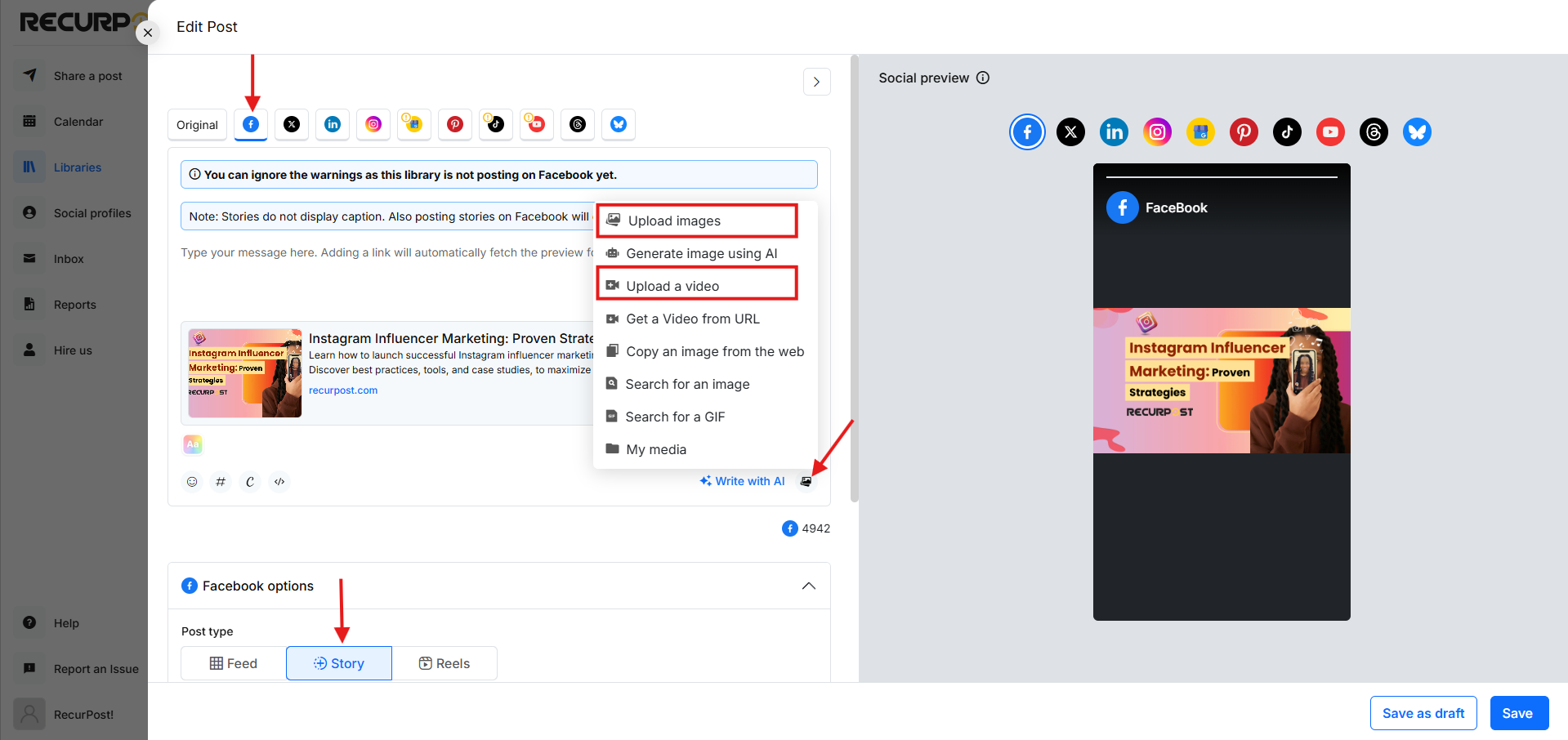Open the YouTube editor tab

pos(537,124)
